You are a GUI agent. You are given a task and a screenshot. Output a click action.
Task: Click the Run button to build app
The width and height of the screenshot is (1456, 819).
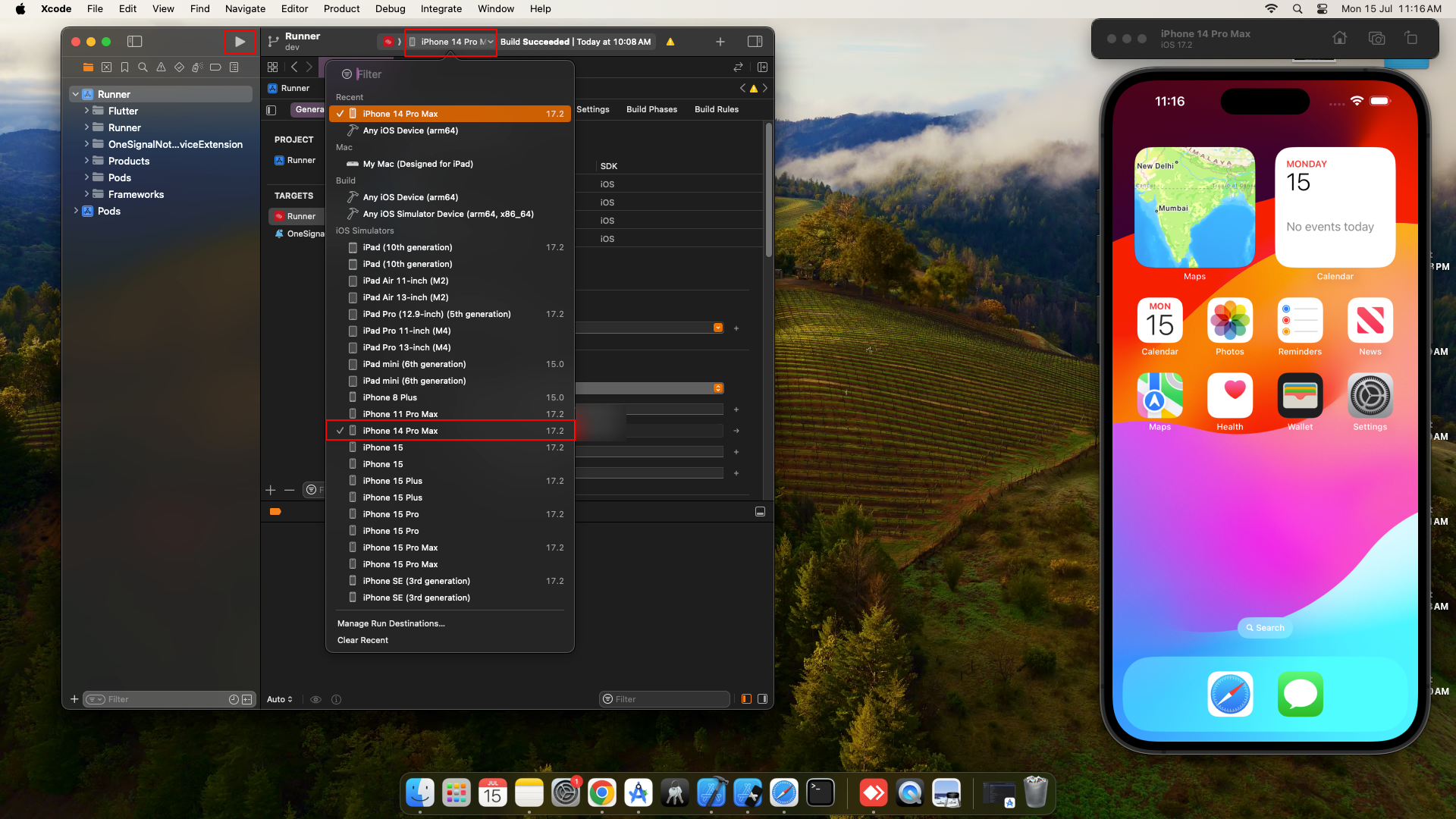click(239, 41)
